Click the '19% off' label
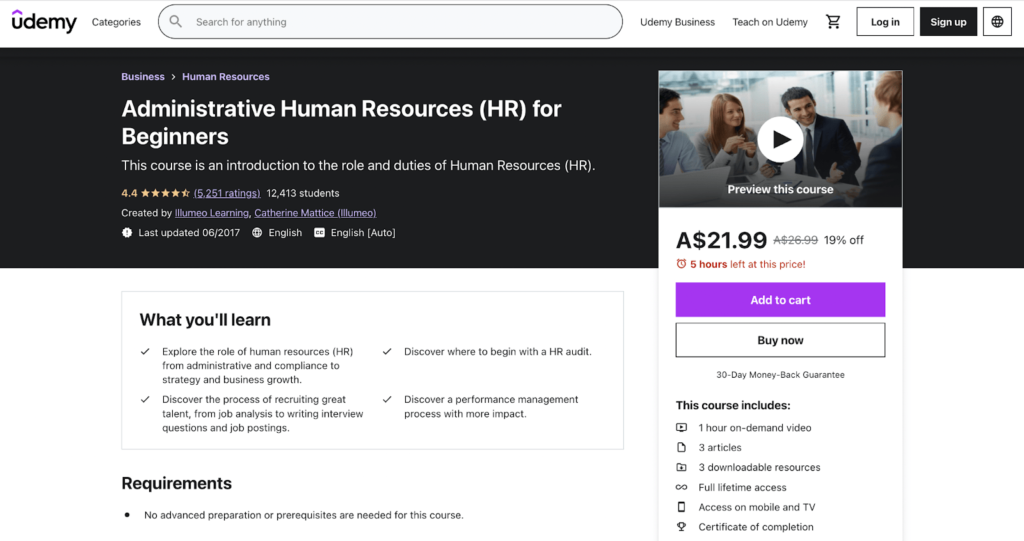This screenshot has height=541, width=1024. (x=843, y=240)
